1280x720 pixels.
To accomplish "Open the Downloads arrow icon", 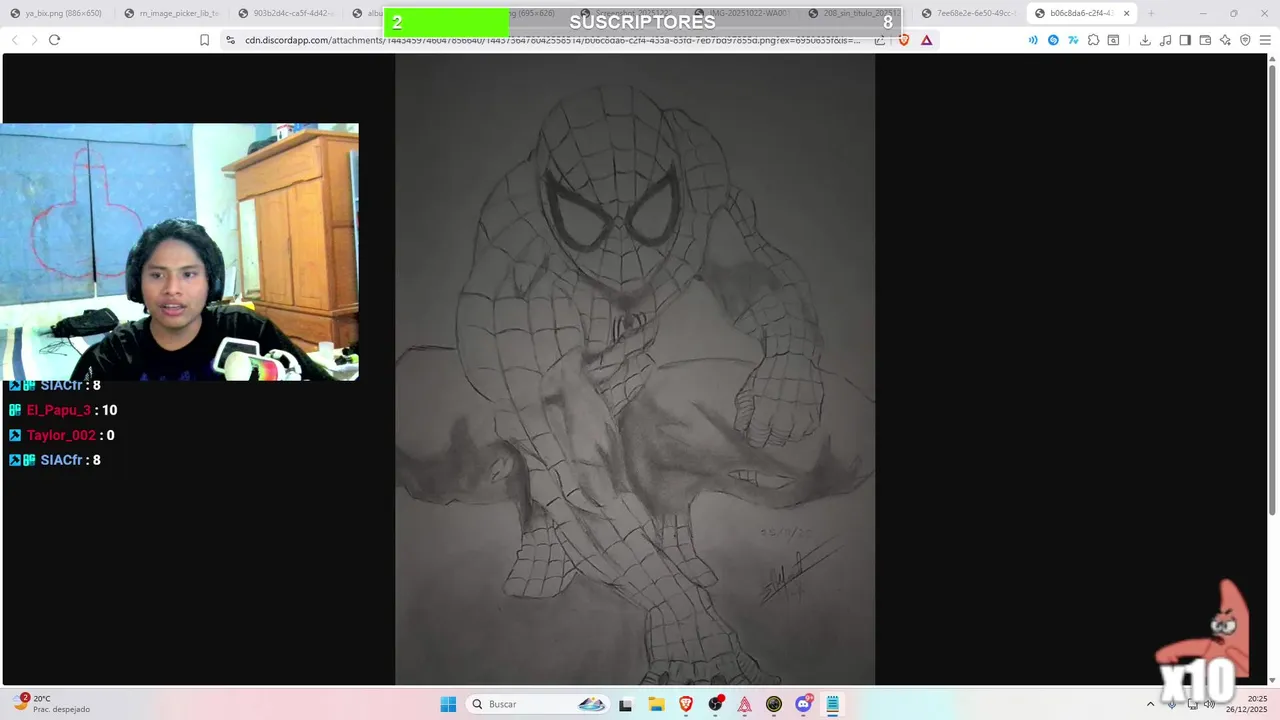I will coord(1145,40).
